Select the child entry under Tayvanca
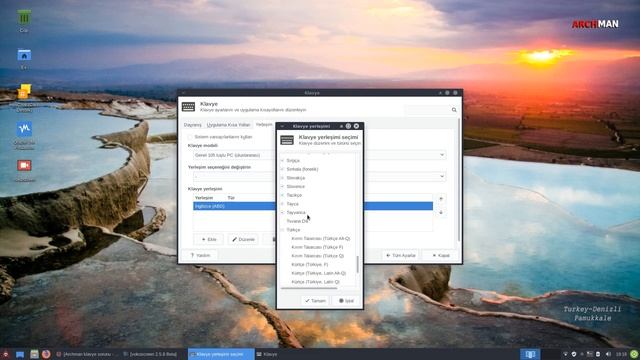The width and height of the screenshot is (640, 360). [297, 221]
